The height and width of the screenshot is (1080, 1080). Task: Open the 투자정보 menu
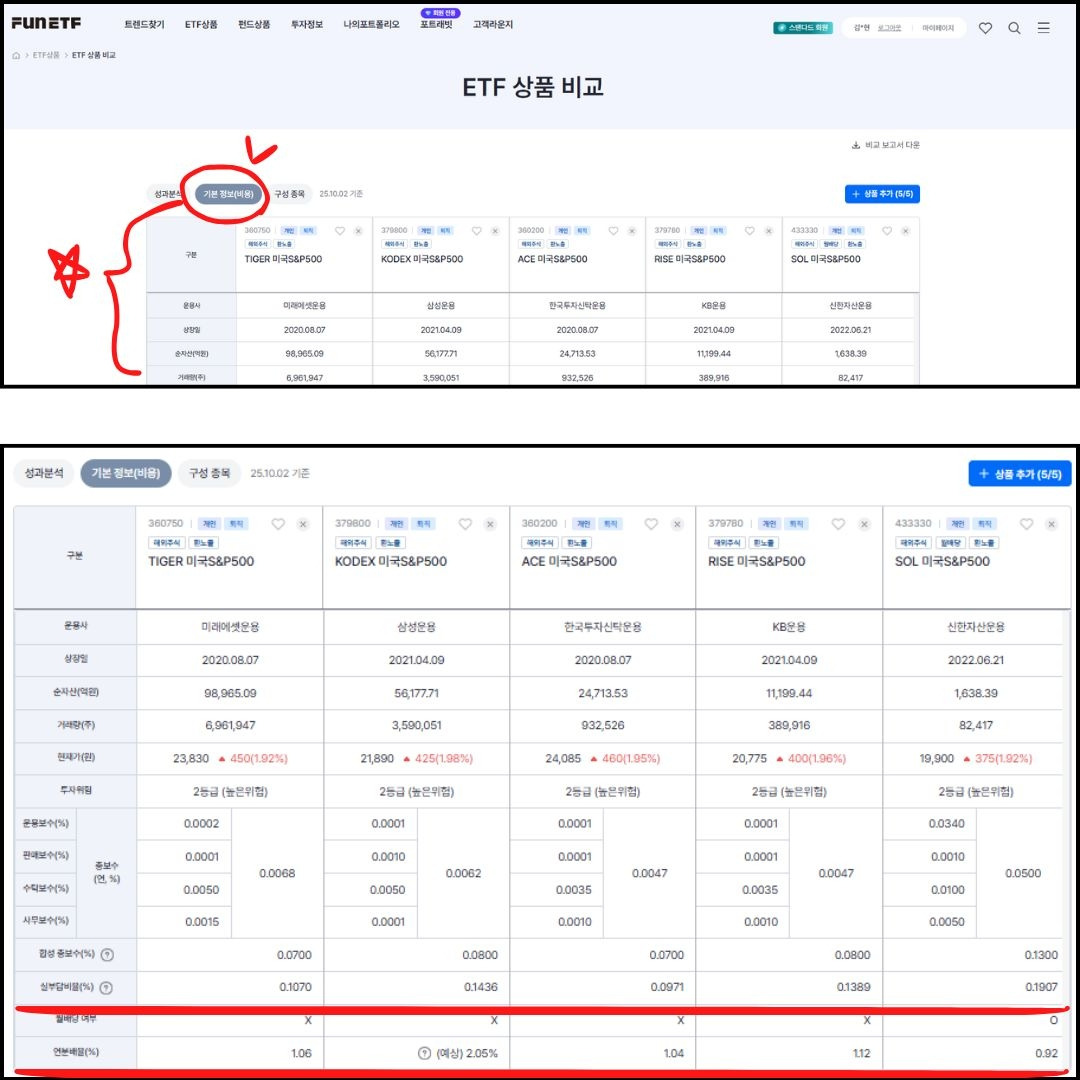(x=307, y=25)
